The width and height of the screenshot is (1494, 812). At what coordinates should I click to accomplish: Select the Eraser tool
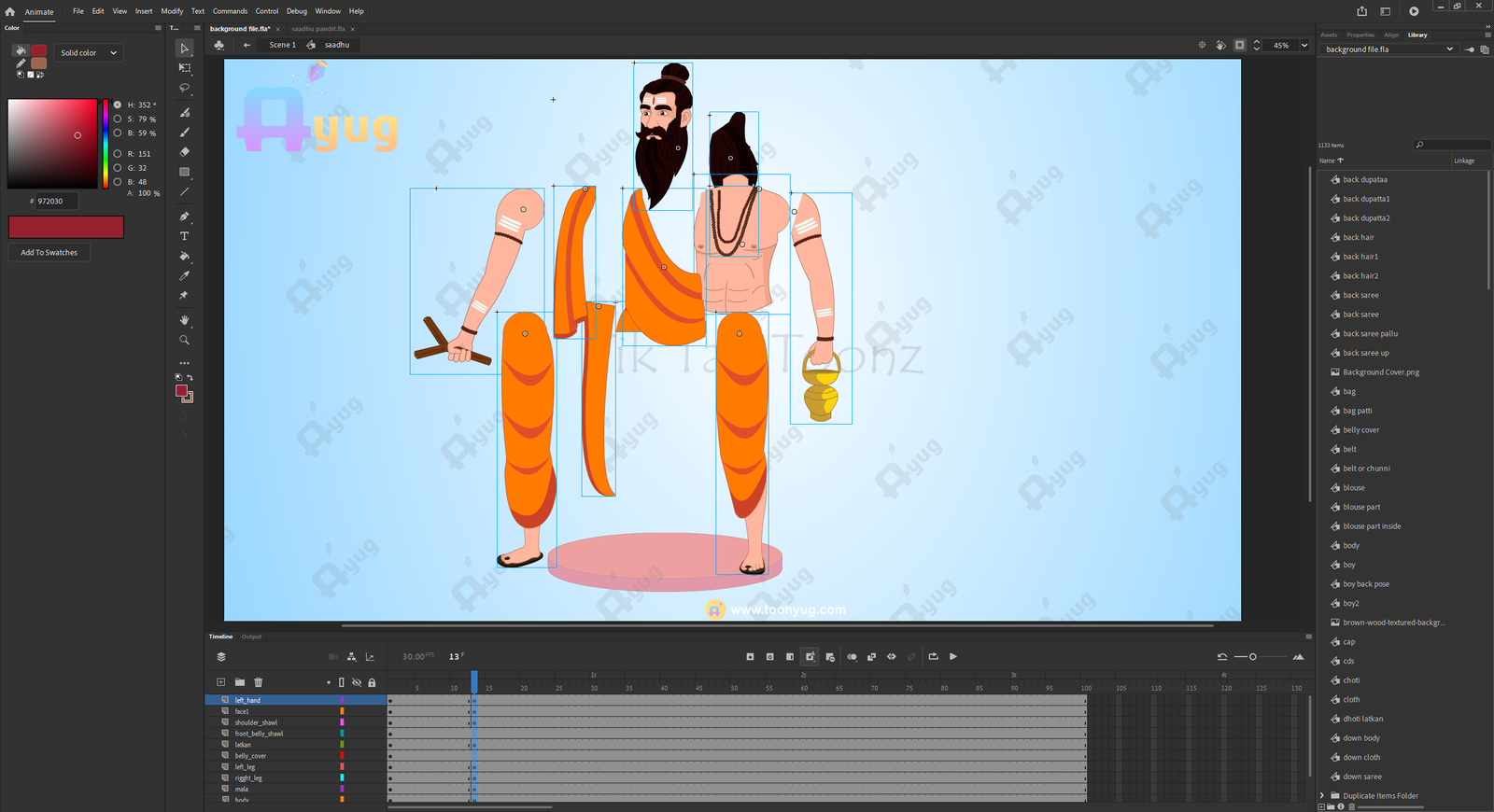pyautogui.click(x=184, y=152)
